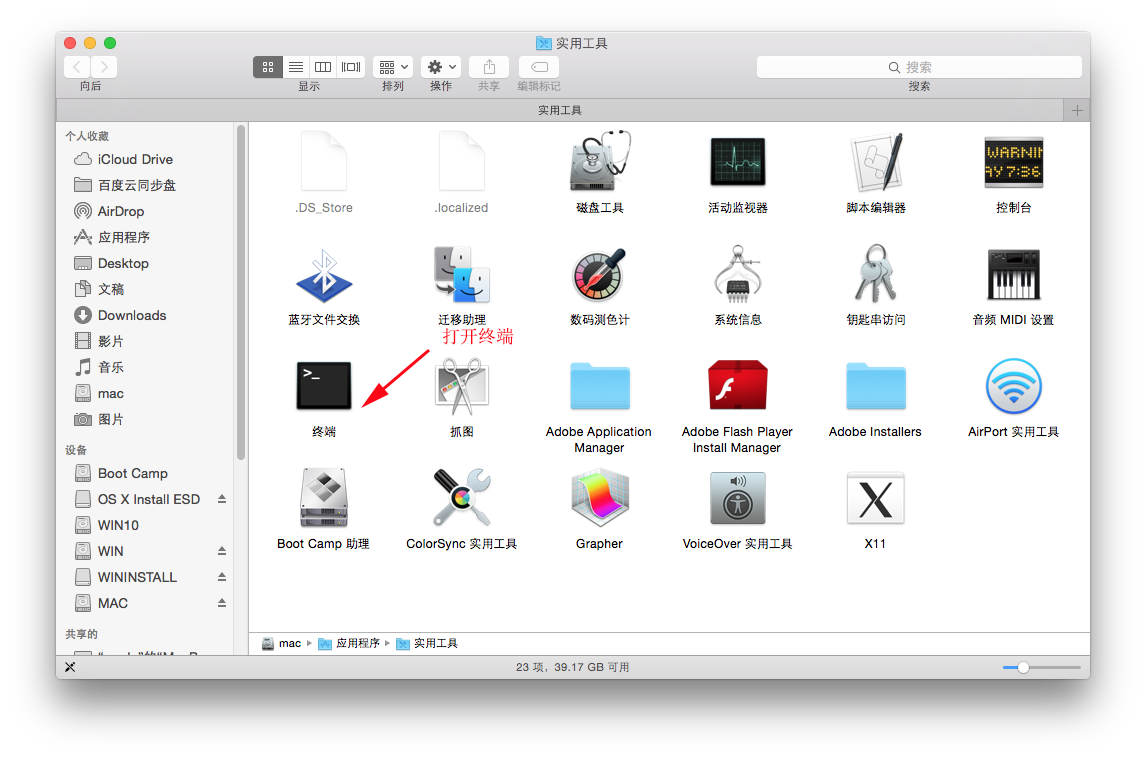This screenshot has width=1146, height=759.
Task: Select AirDrop in the sidebar
Action: [x=121, y=211]
